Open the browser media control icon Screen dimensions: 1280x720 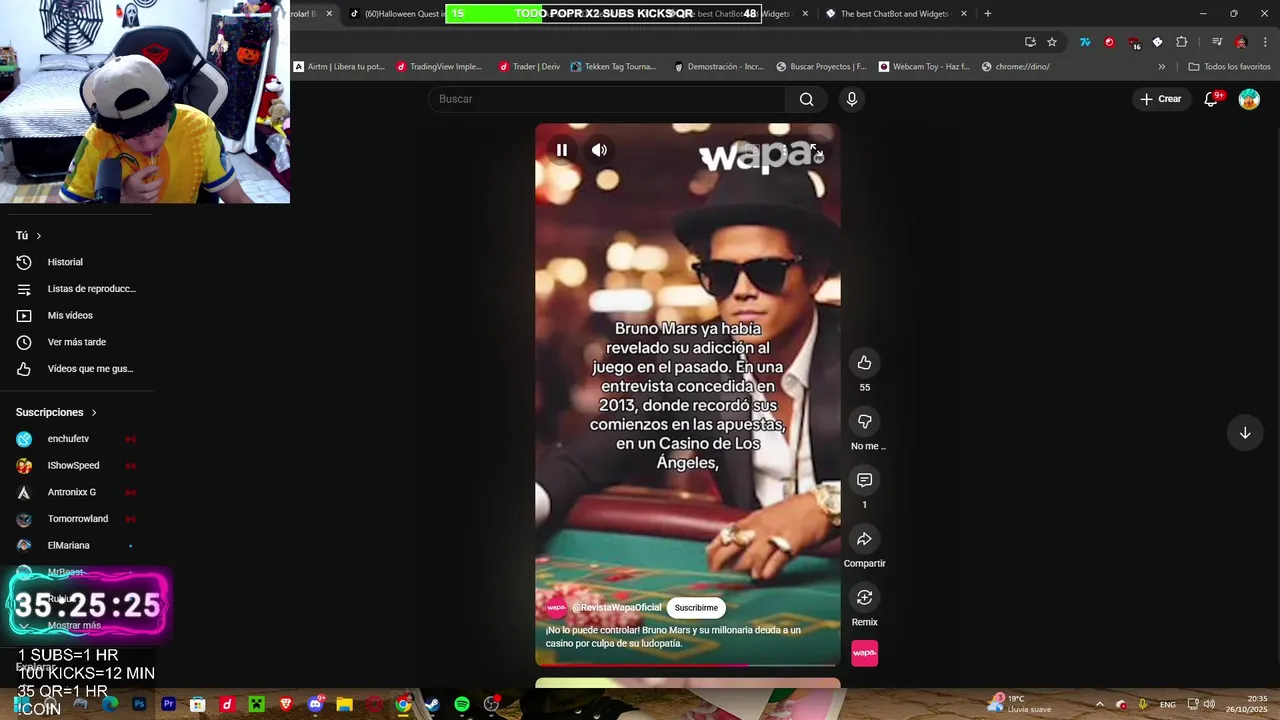1217,42
